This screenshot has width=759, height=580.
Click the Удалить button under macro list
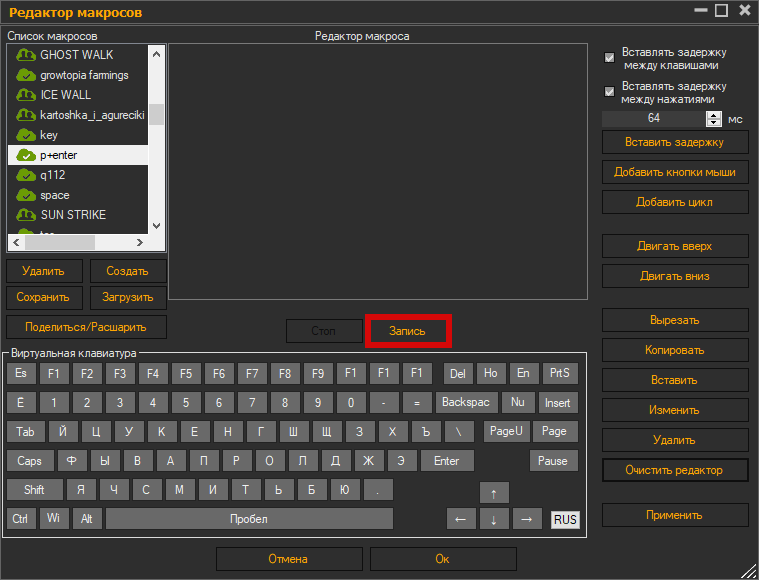point(44,271)
